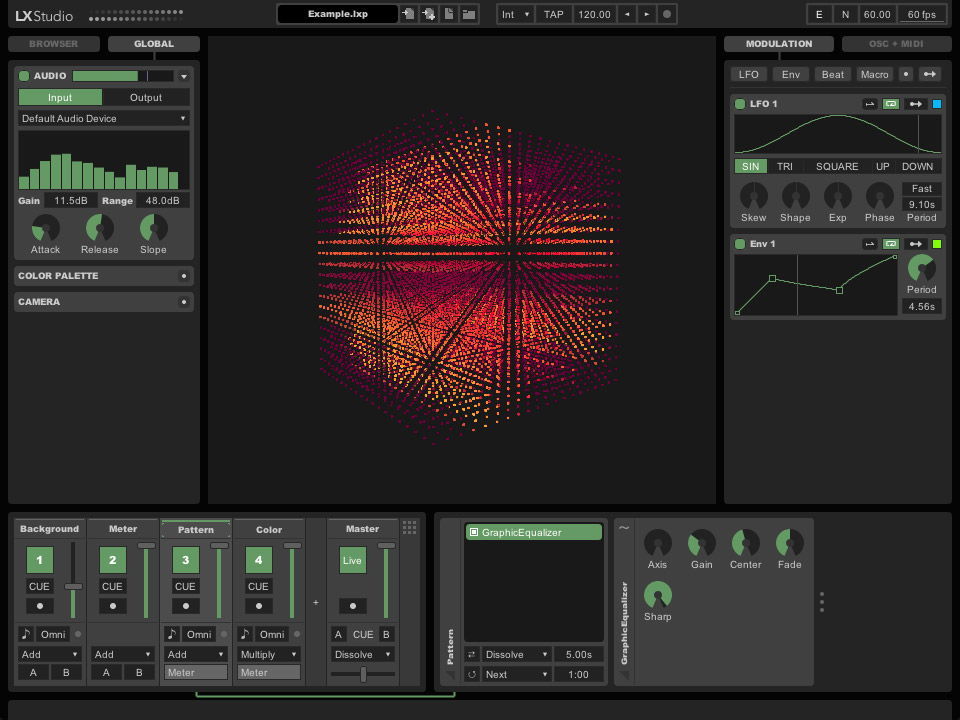Screen dimensions: 960x720
Task: Toggle LFO 1 active via its green indicator
Action: tap(740, 104)
